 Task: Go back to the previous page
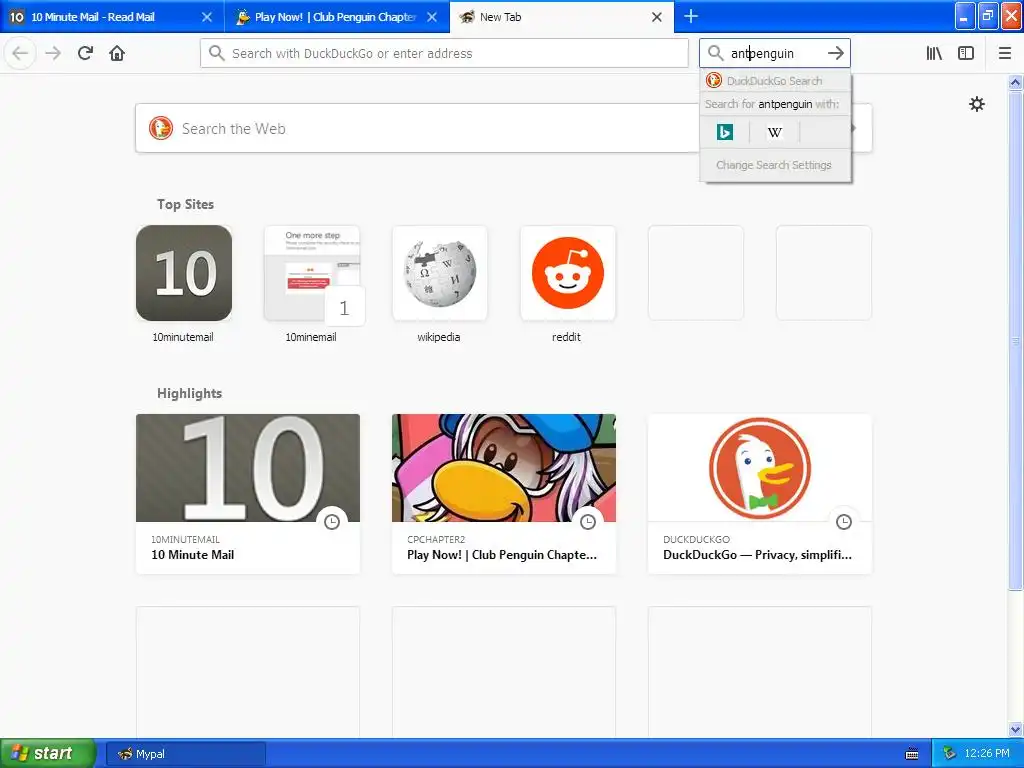point(20,53)
